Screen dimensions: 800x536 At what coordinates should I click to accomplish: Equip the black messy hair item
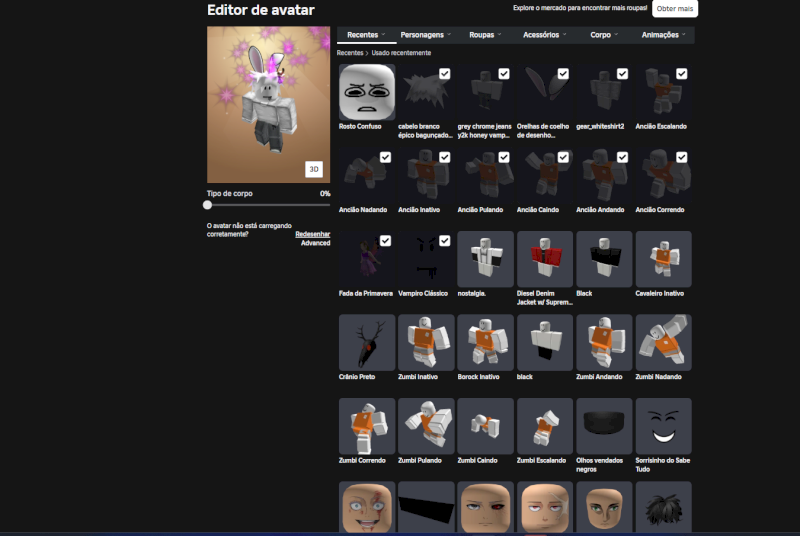tap(663, 507)
